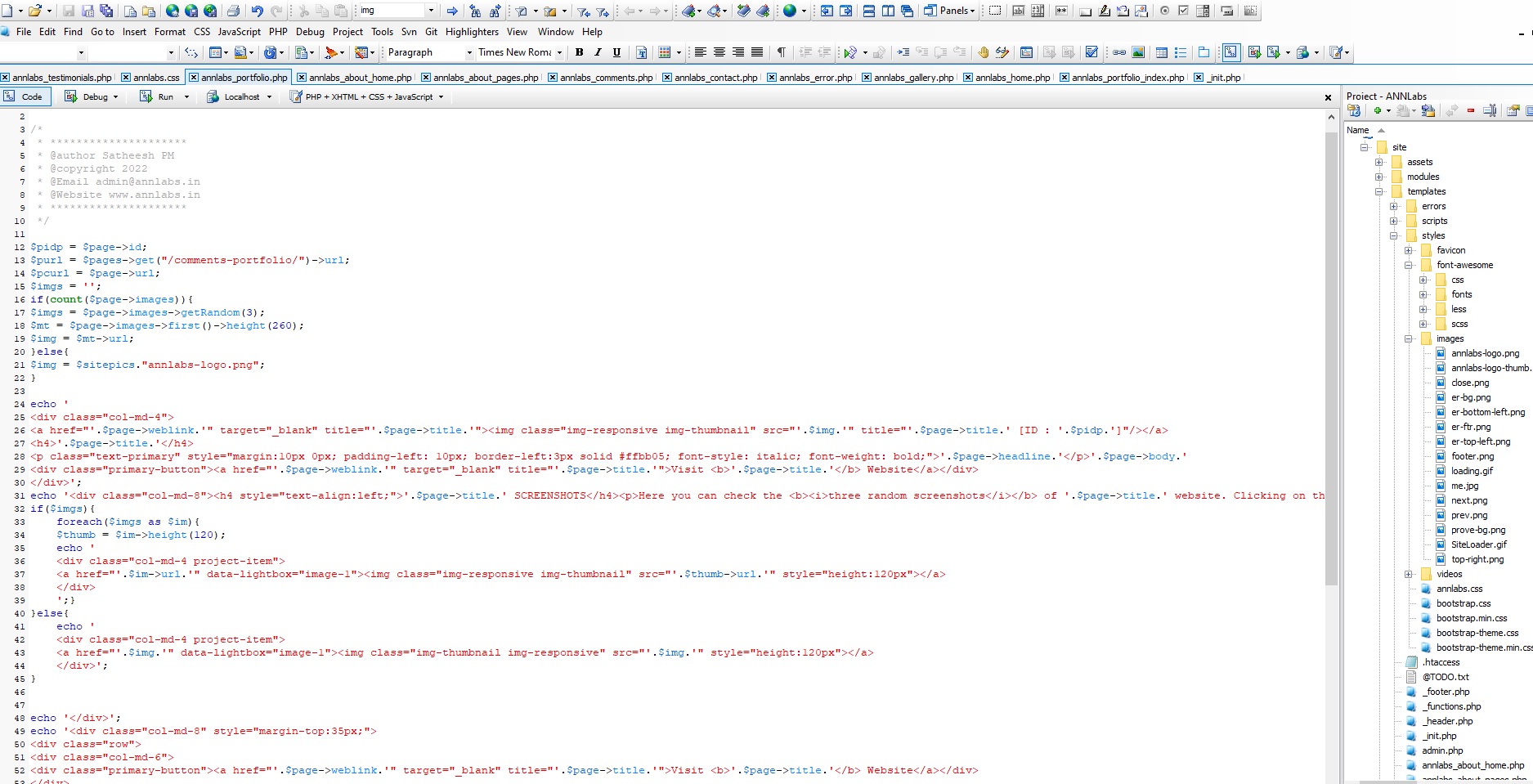Toggle Bold formatting button
This screenshot has width=1533, height=784.
coord(579,52)
